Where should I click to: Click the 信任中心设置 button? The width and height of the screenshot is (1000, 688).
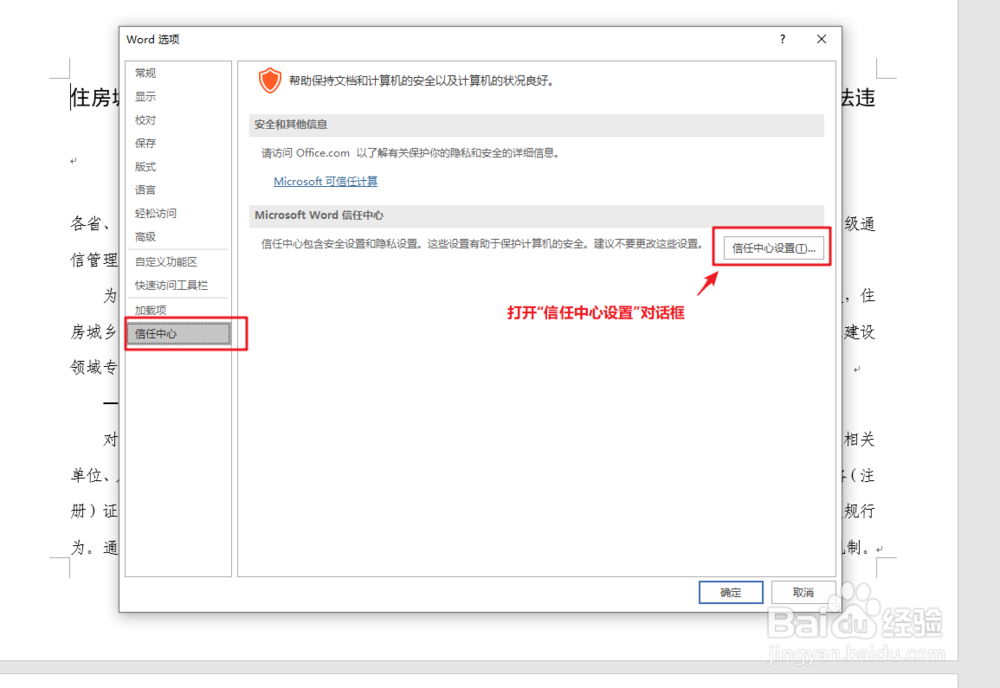pyautogui.click(x=775, y=247)
